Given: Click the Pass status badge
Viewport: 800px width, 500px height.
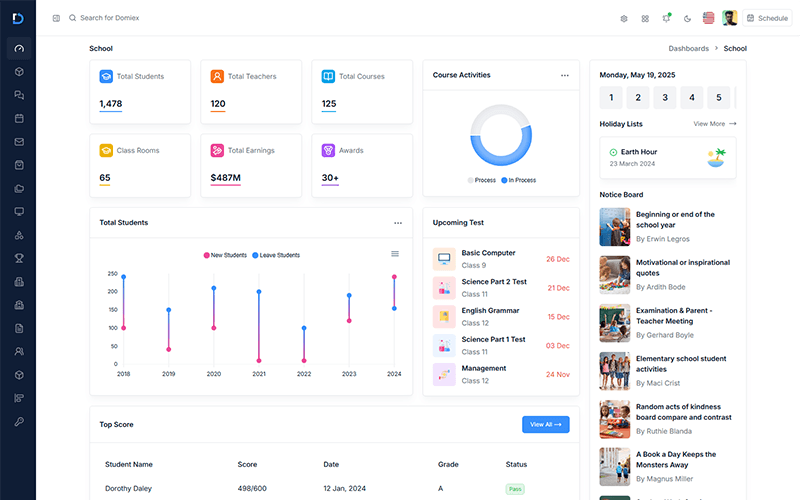Looking at the screenshot, I should point(515,489).
